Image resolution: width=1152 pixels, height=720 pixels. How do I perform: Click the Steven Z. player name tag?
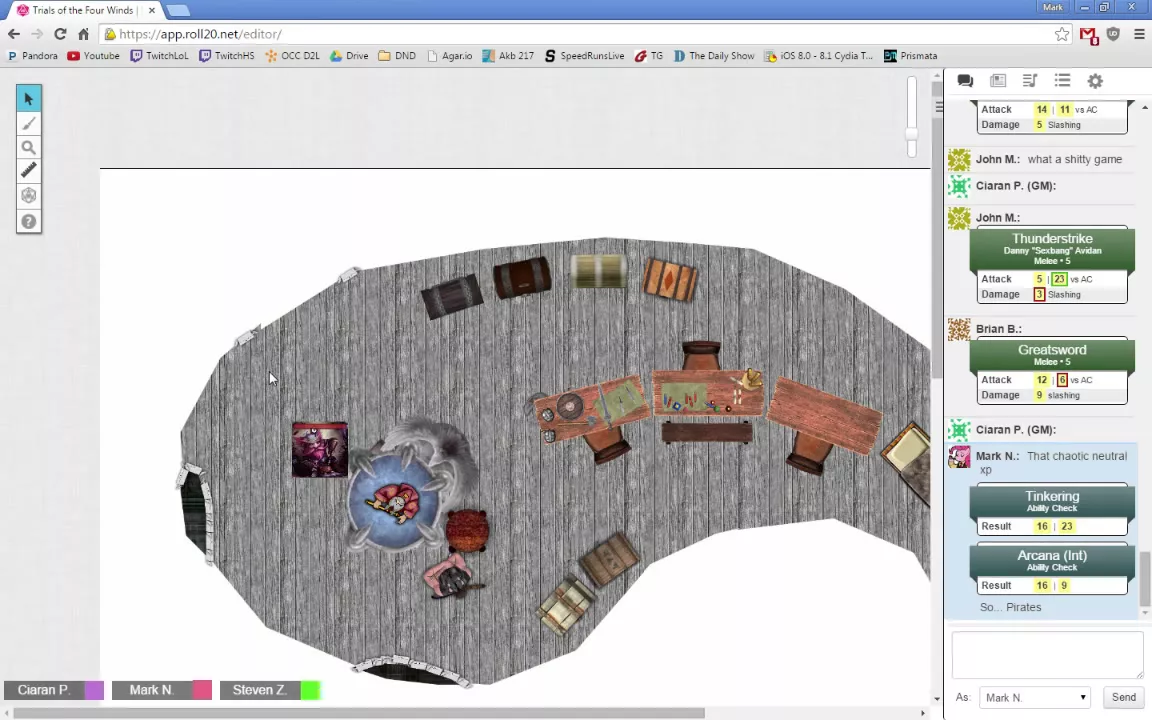tap(260, 690)
